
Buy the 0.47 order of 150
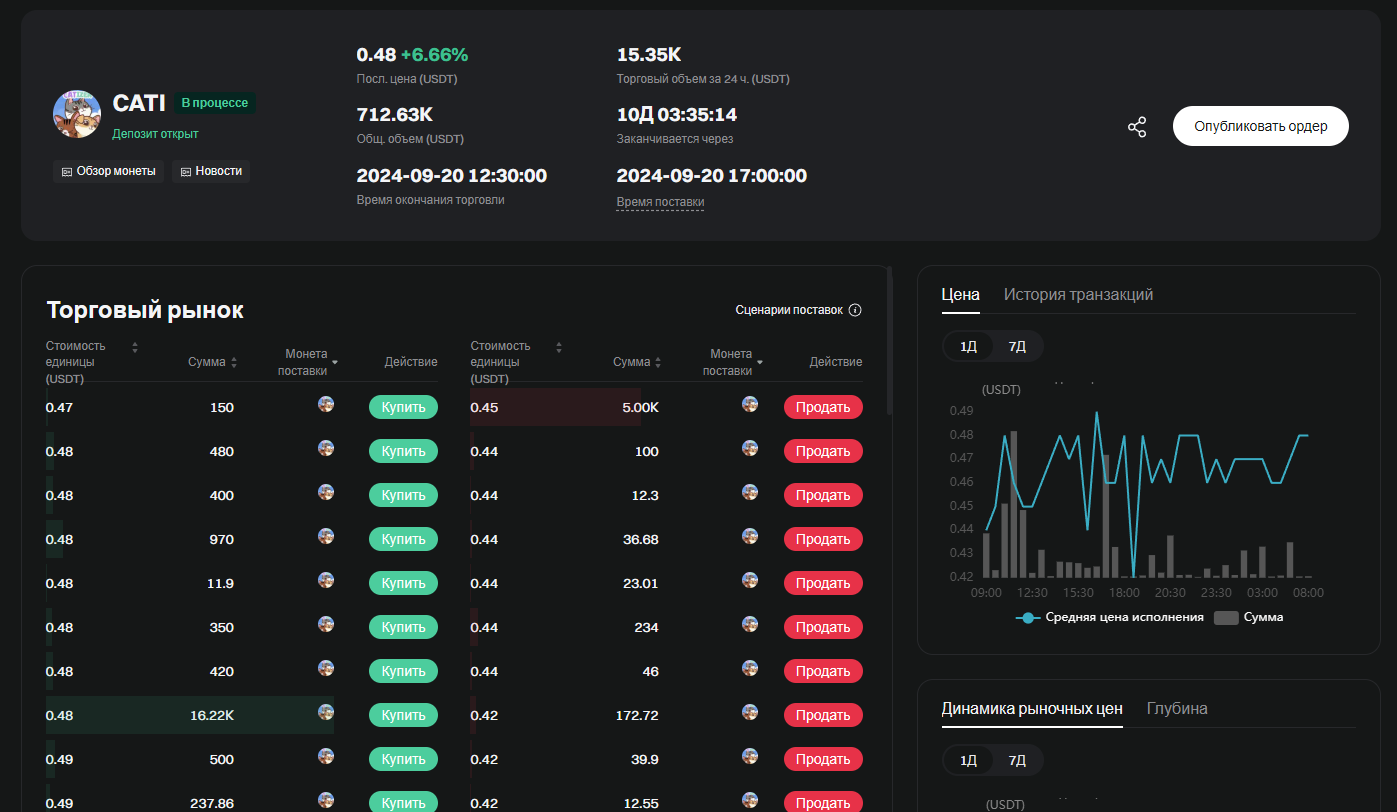[x=403, y=407]
